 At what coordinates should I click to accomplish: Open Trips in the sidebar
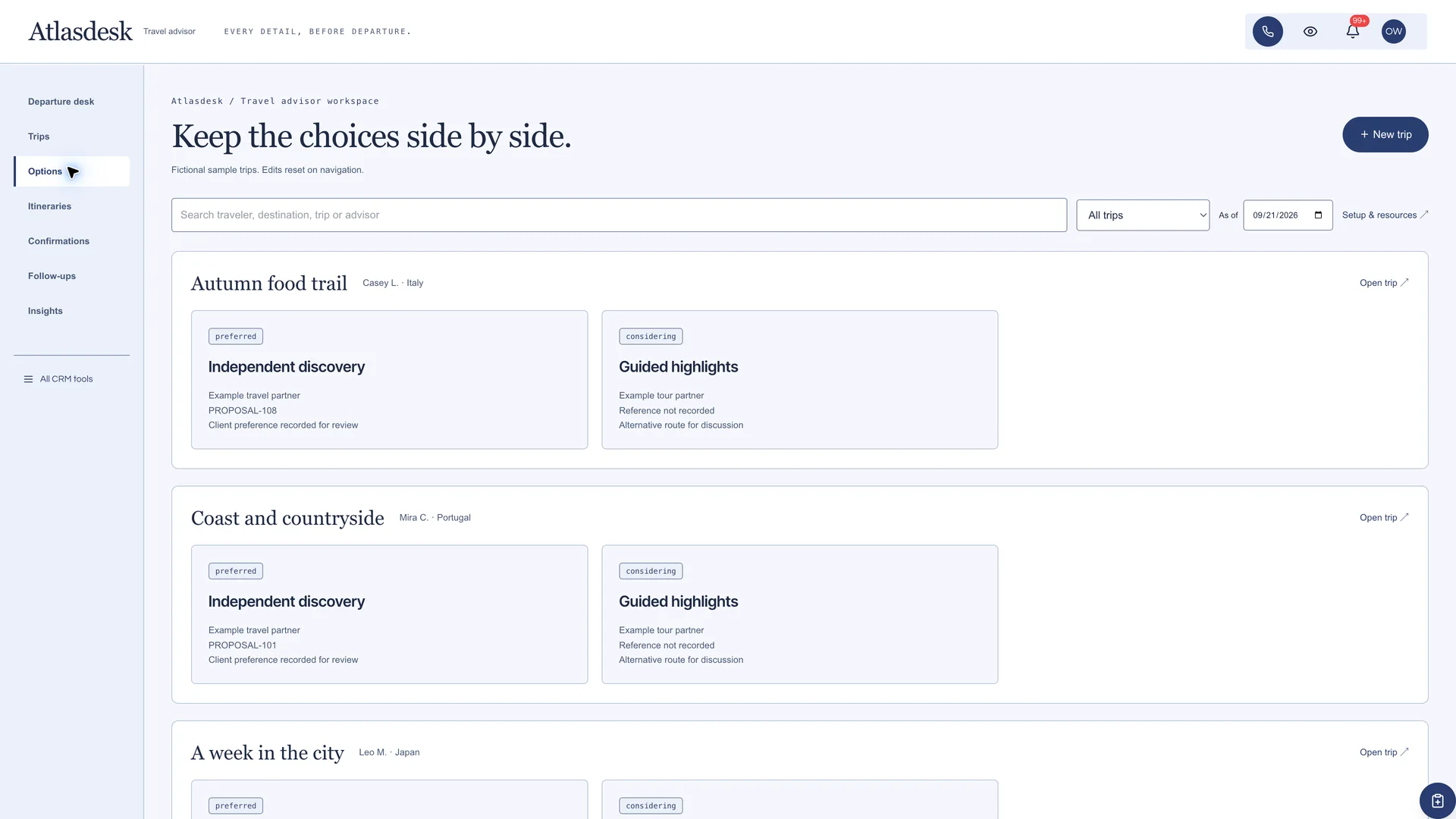click(x=72, y=136)
